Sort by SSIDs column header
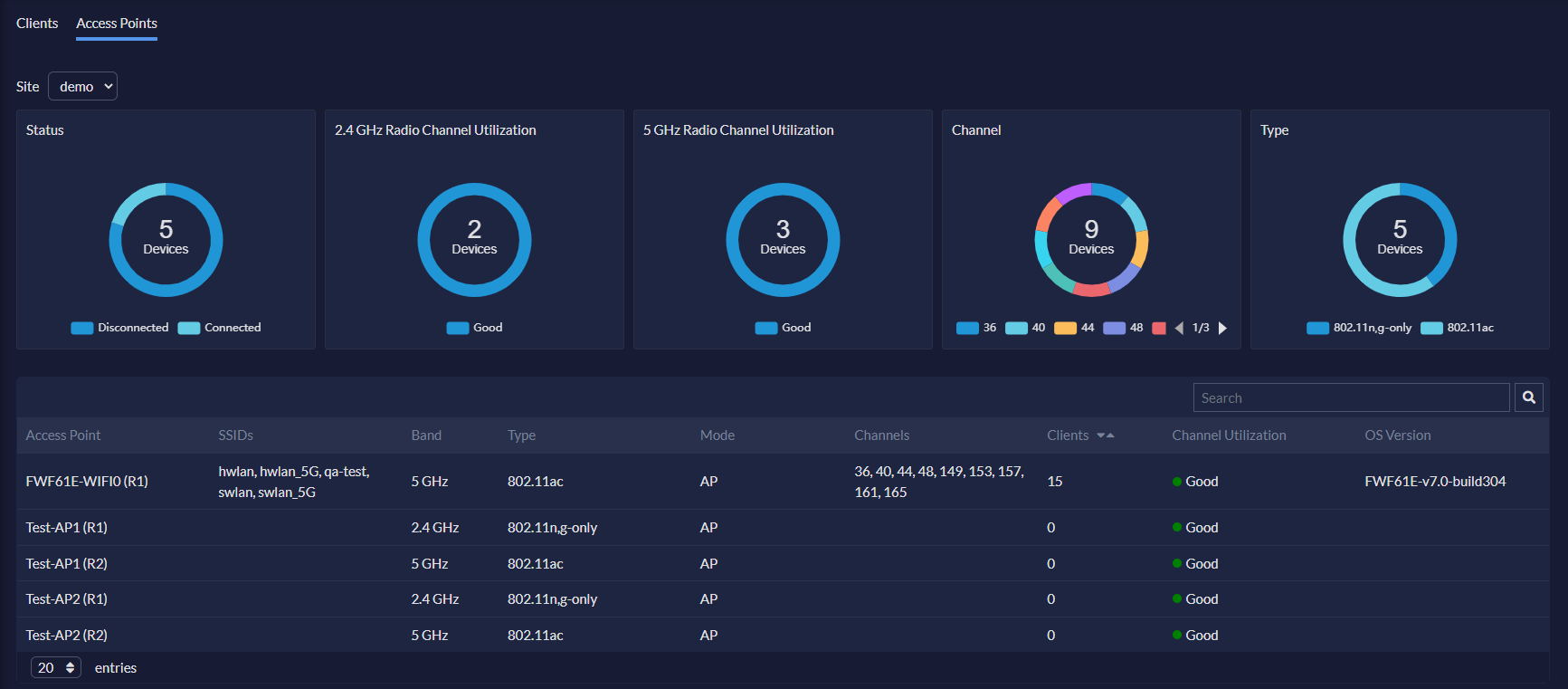 coord(235,435)
